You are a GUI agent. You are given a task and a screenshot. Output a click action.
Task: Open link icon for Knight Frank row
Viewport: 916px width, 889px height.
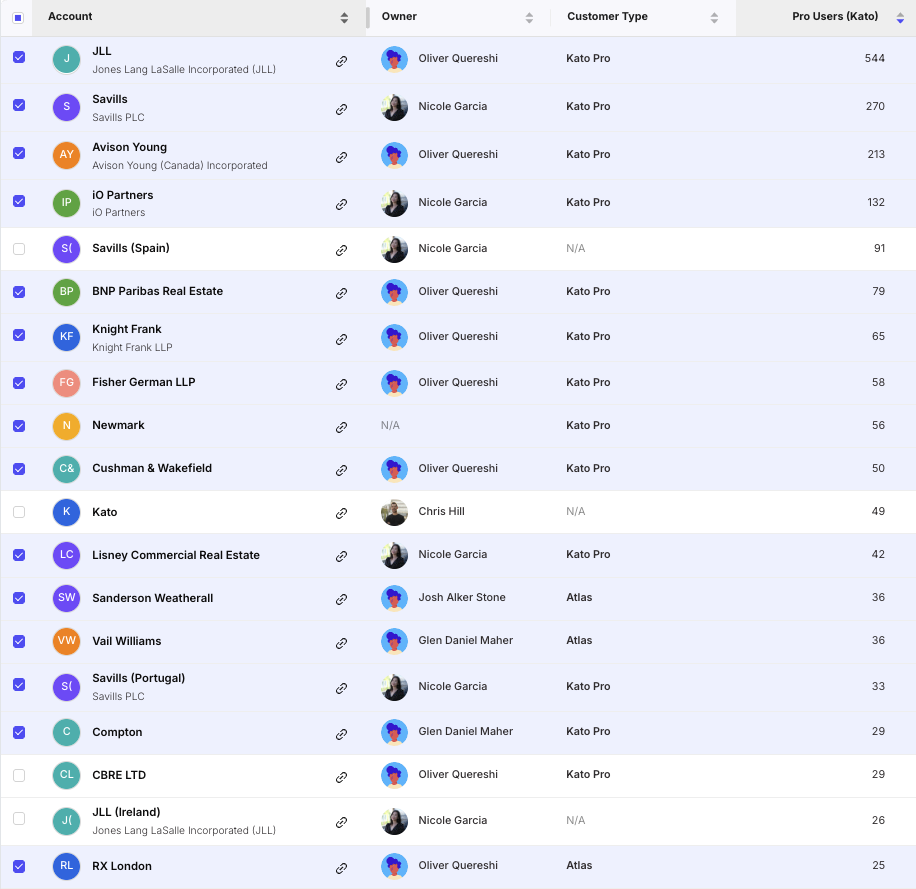pyautogui.click(x=342, y=339)
